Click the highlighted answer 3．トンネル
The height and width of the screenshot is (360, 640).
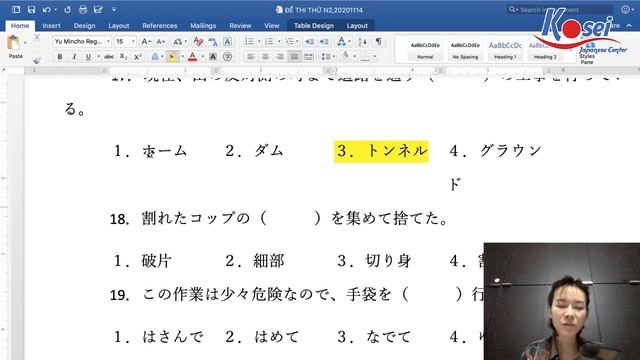point(381,151)
